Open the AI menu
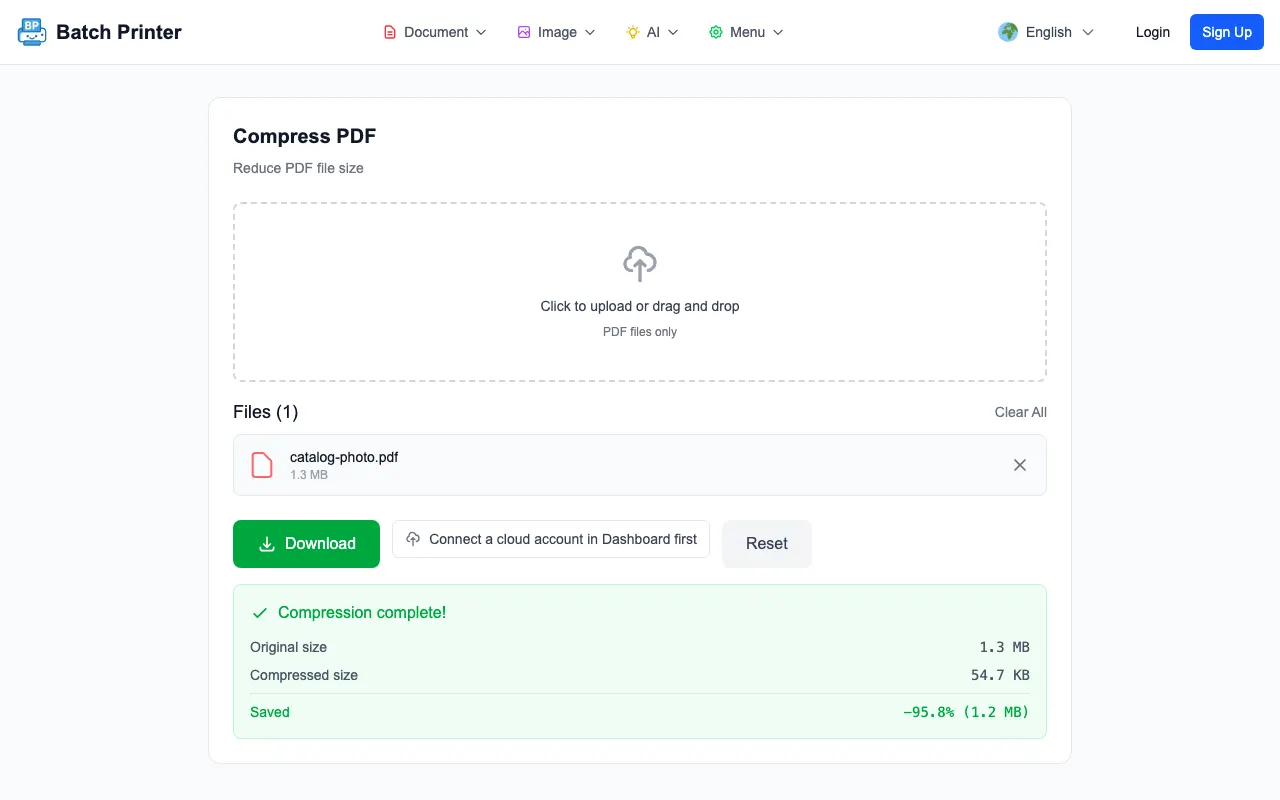 653,32
